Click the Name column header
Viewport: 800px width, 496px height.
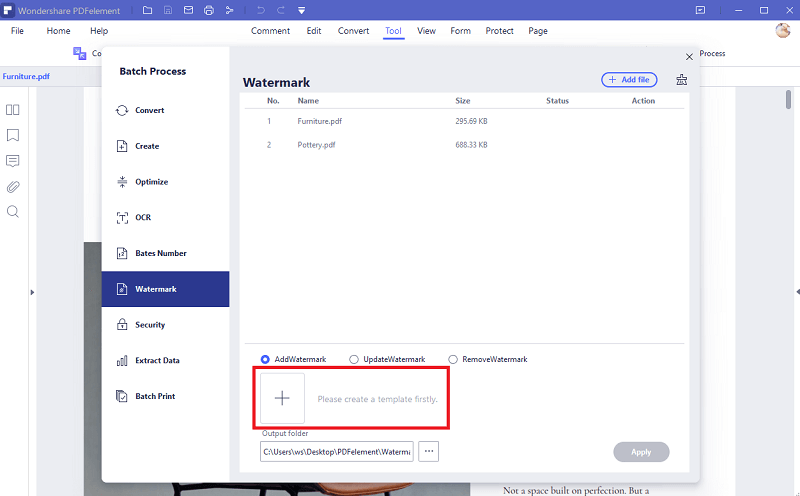(308, 101)
